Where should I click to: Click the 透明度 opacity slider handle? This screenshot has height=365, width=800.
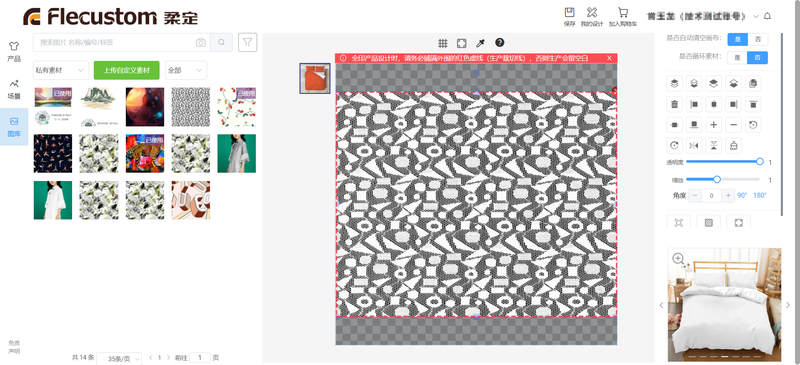(x=760, y=162)
